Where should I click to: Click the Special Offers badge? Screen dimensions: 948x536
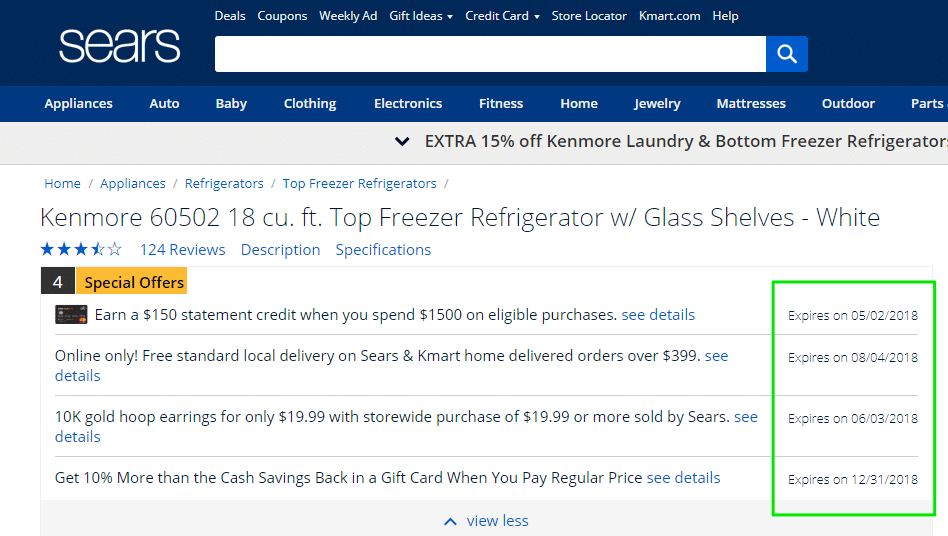pos(134,282)
